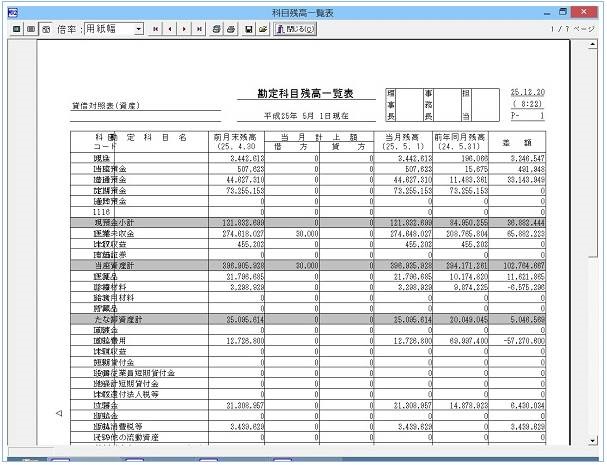
Task: Close the window with red X
Action: pos(584,12)
